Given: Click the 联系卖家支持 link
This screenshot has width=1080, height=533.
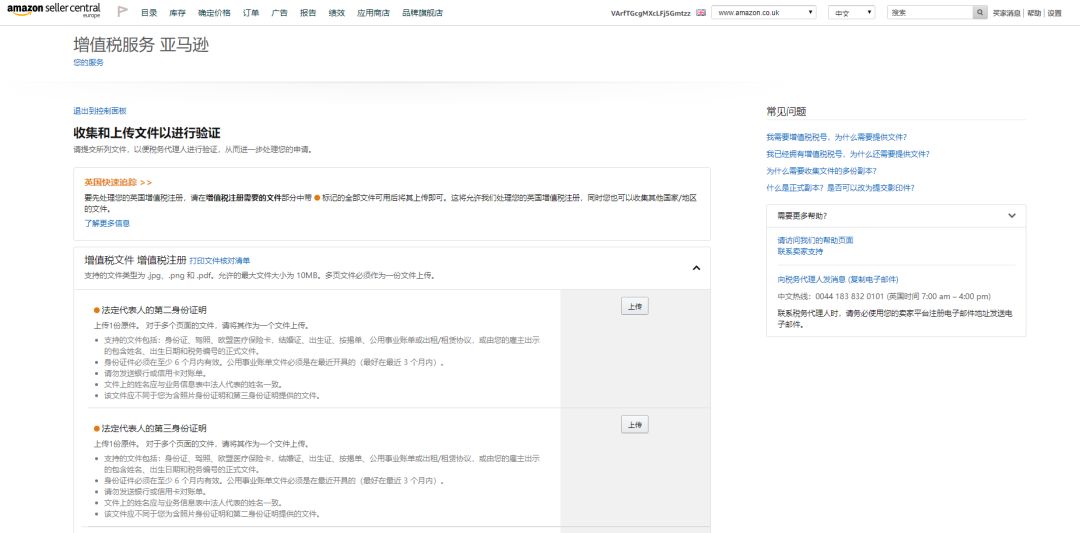Looking at the screenshot, I should (800, 251).
